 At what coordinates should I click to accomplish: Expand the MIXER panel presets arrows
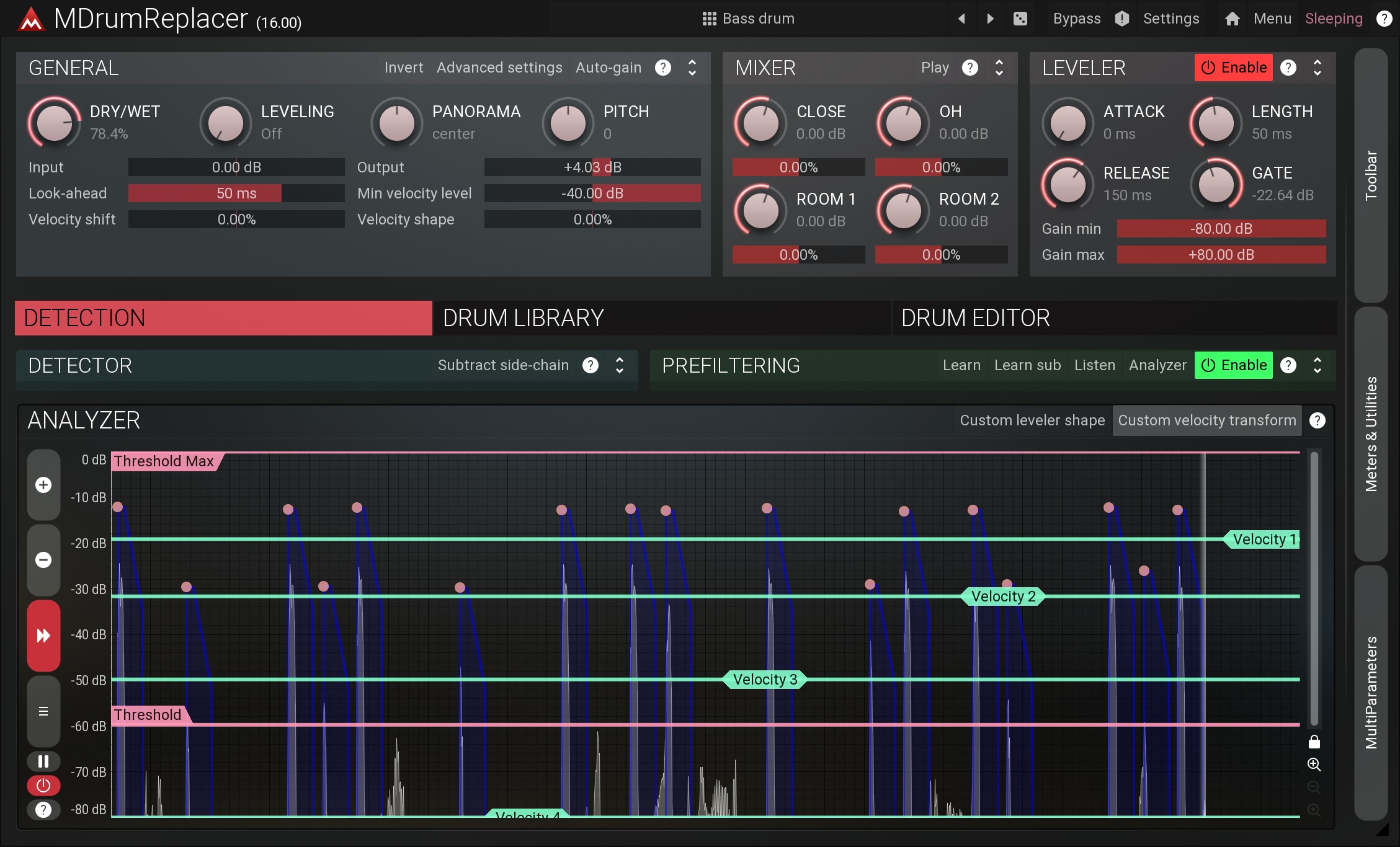(999, 68)
